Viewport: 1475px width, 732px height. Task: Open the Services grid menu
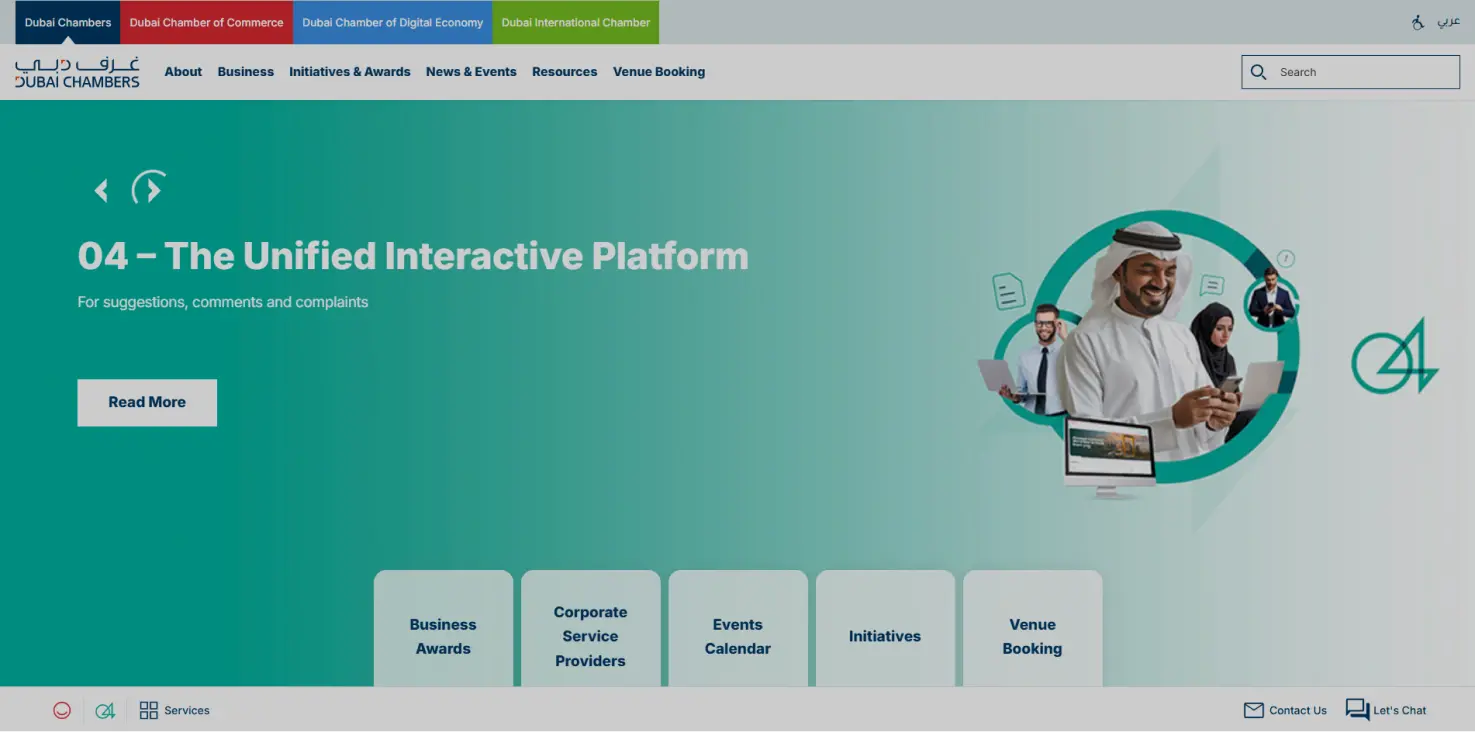click(175, 711)
